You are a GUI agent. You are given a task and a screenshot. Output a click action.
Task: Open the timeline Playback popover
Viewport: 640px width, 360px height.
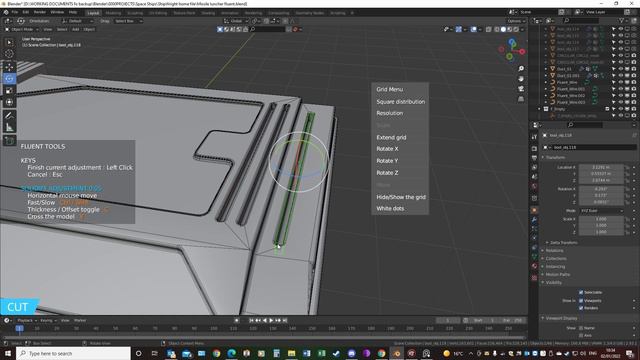(27, 320)
